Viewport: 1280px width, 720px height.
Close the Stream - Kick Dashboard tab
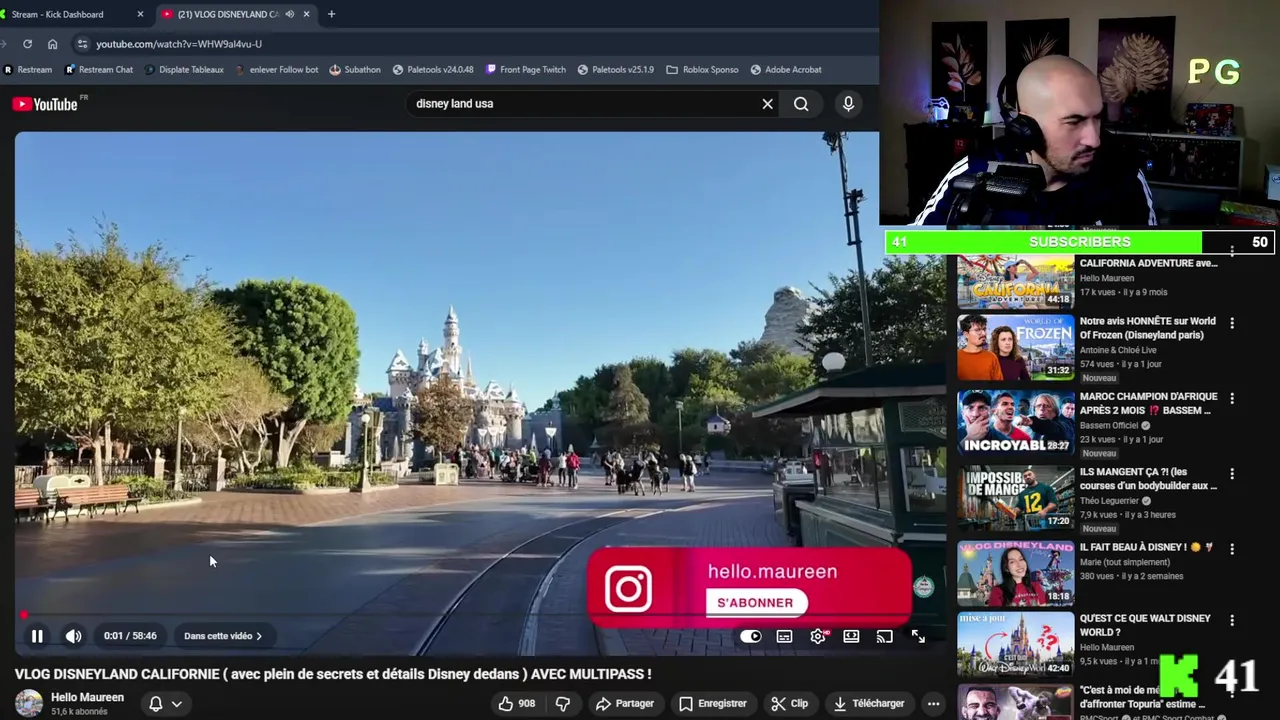tap(140, 14)
